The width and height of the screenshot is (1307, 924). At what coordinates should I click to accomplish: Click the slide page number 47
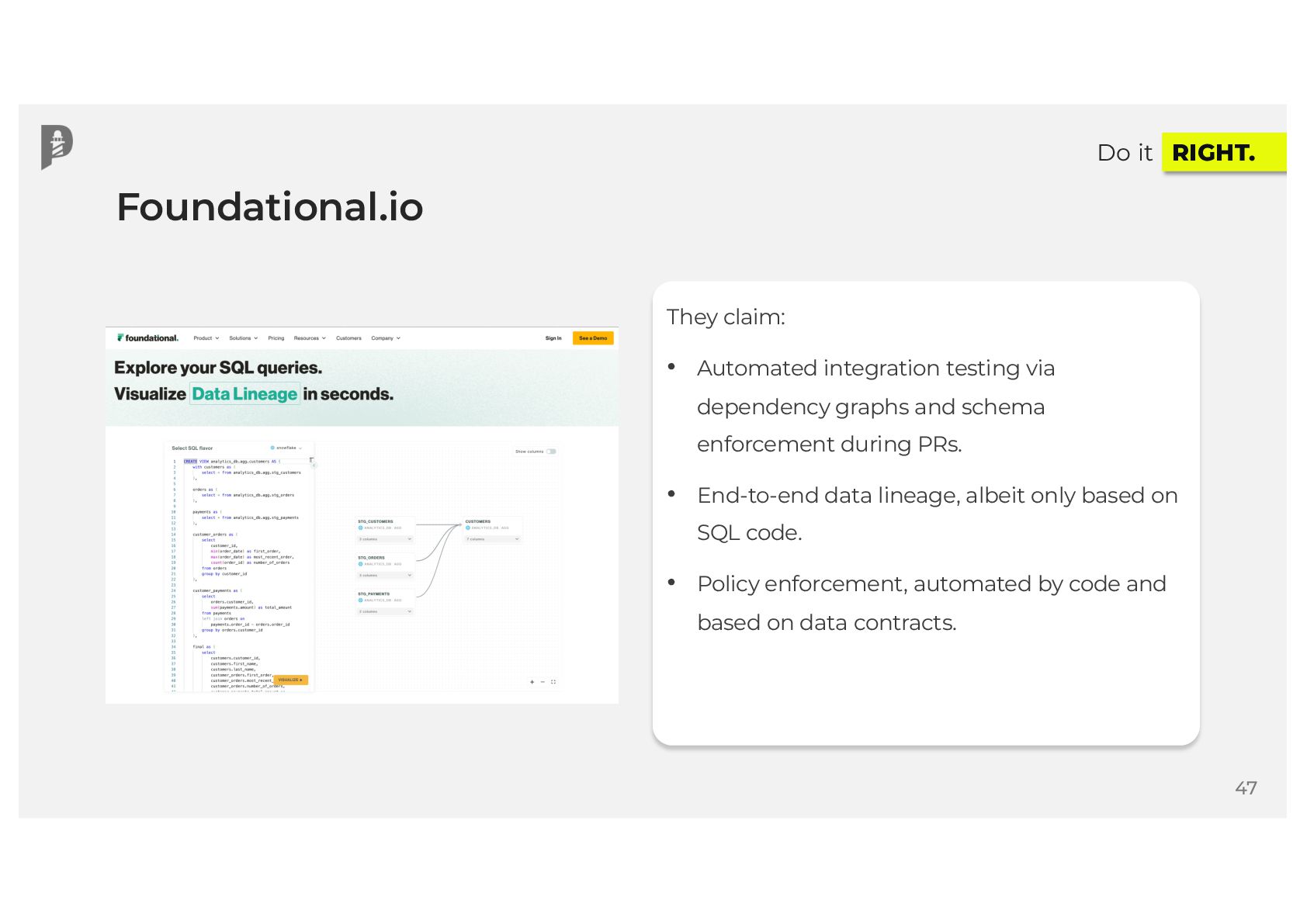tap(1246, 788)
